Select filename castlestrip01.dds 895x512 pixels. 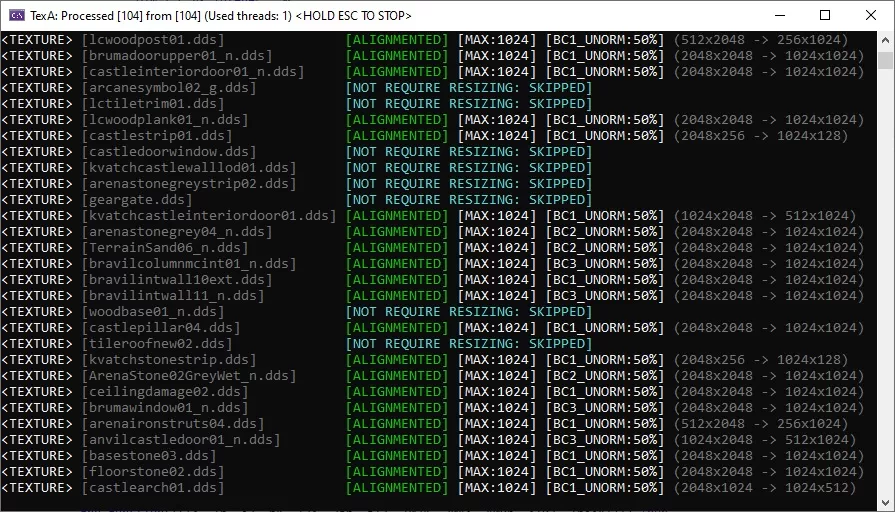click(x=157, y=136)
